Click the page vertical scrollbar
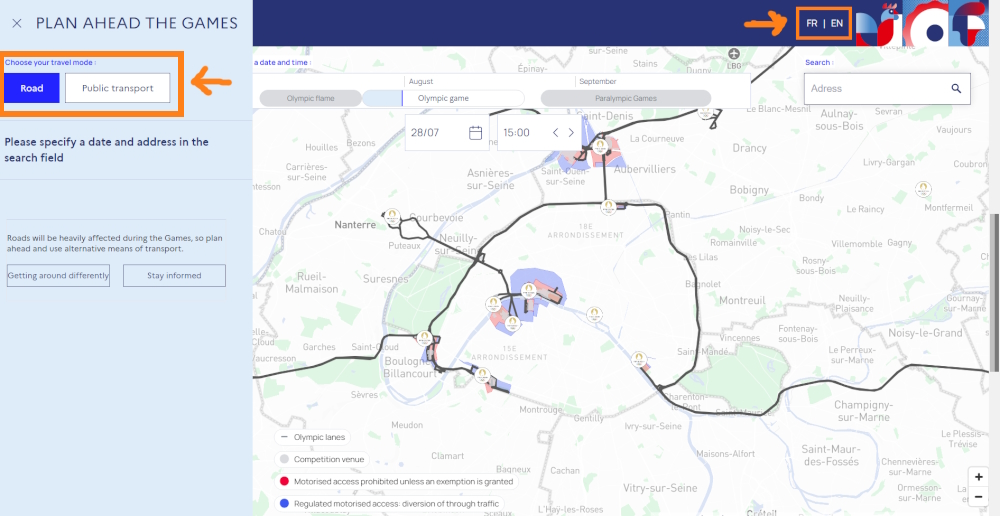The image size is (1000, 516). click(996, 293)
